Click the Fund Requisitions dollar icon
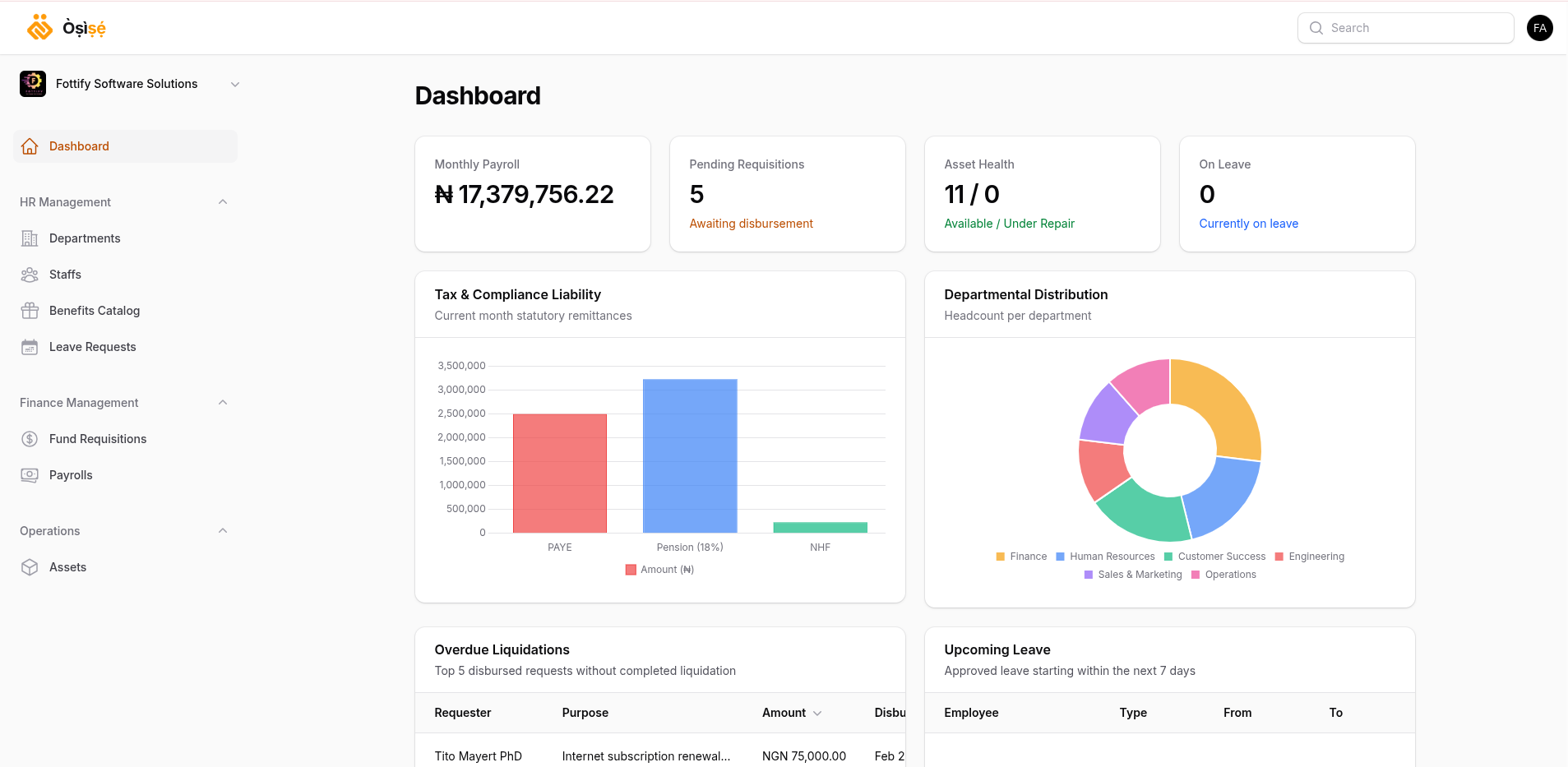1568x767 pixels. [x=30, y=438]
